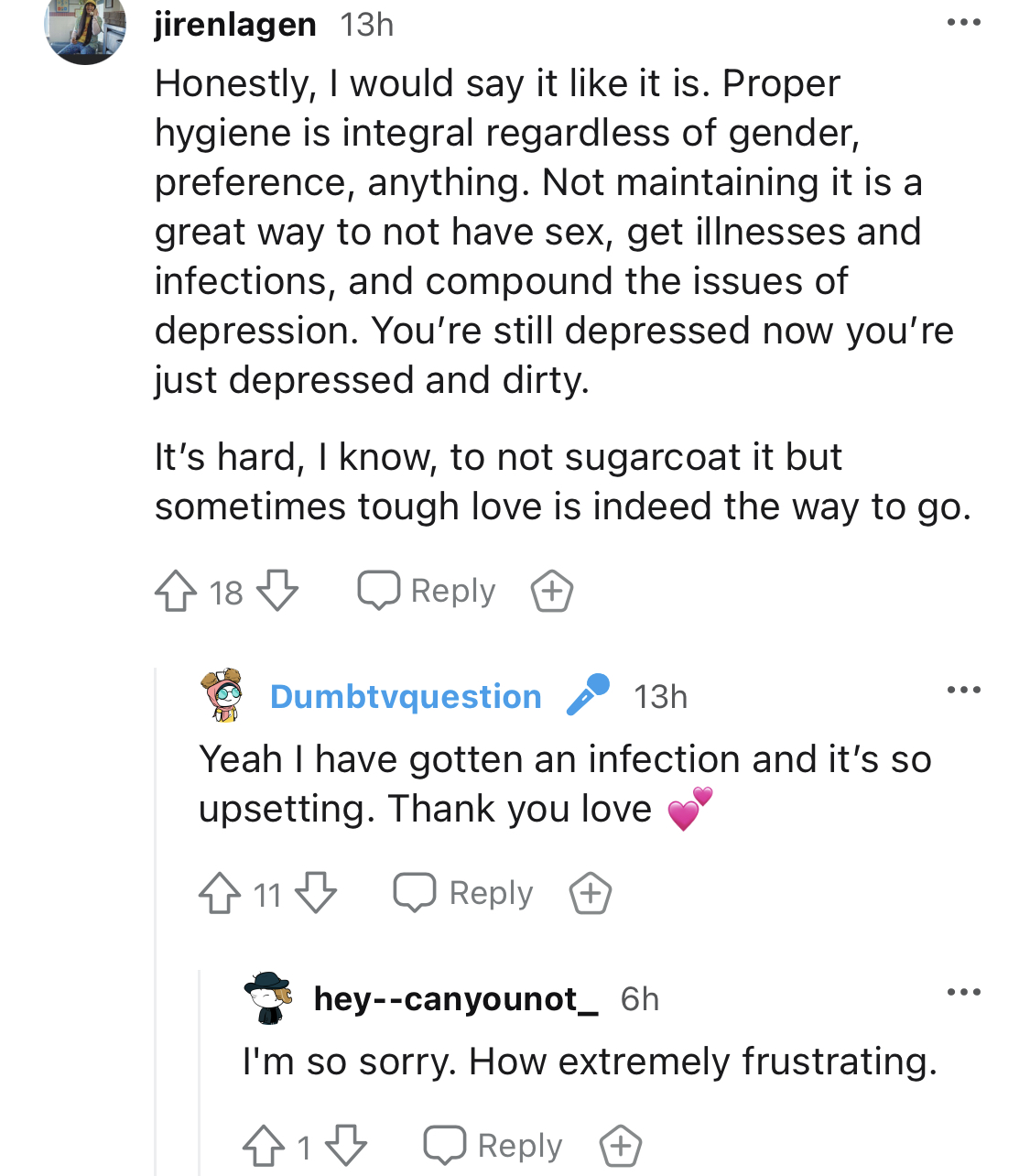This screenshot has width=1030, height=1176.
Task: Downvote hey--canyounot_'s comment
Action: pyautogui.click(x=346, y=1146)
